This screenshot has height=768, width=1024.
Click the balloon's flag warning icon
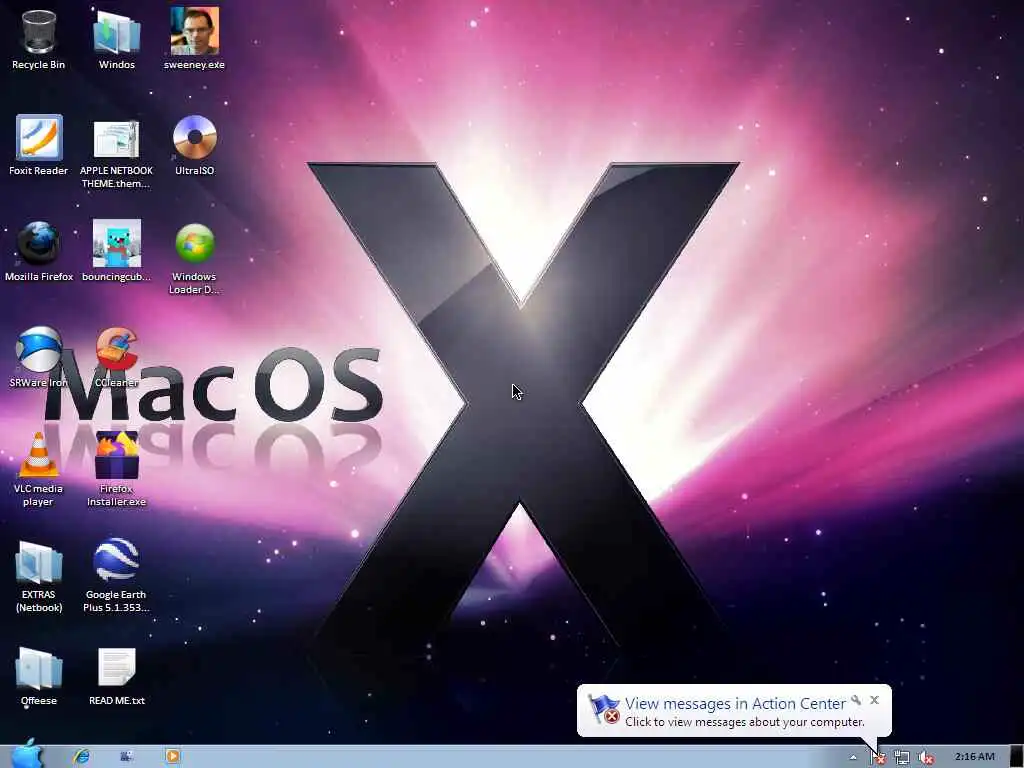pos(603,709)
